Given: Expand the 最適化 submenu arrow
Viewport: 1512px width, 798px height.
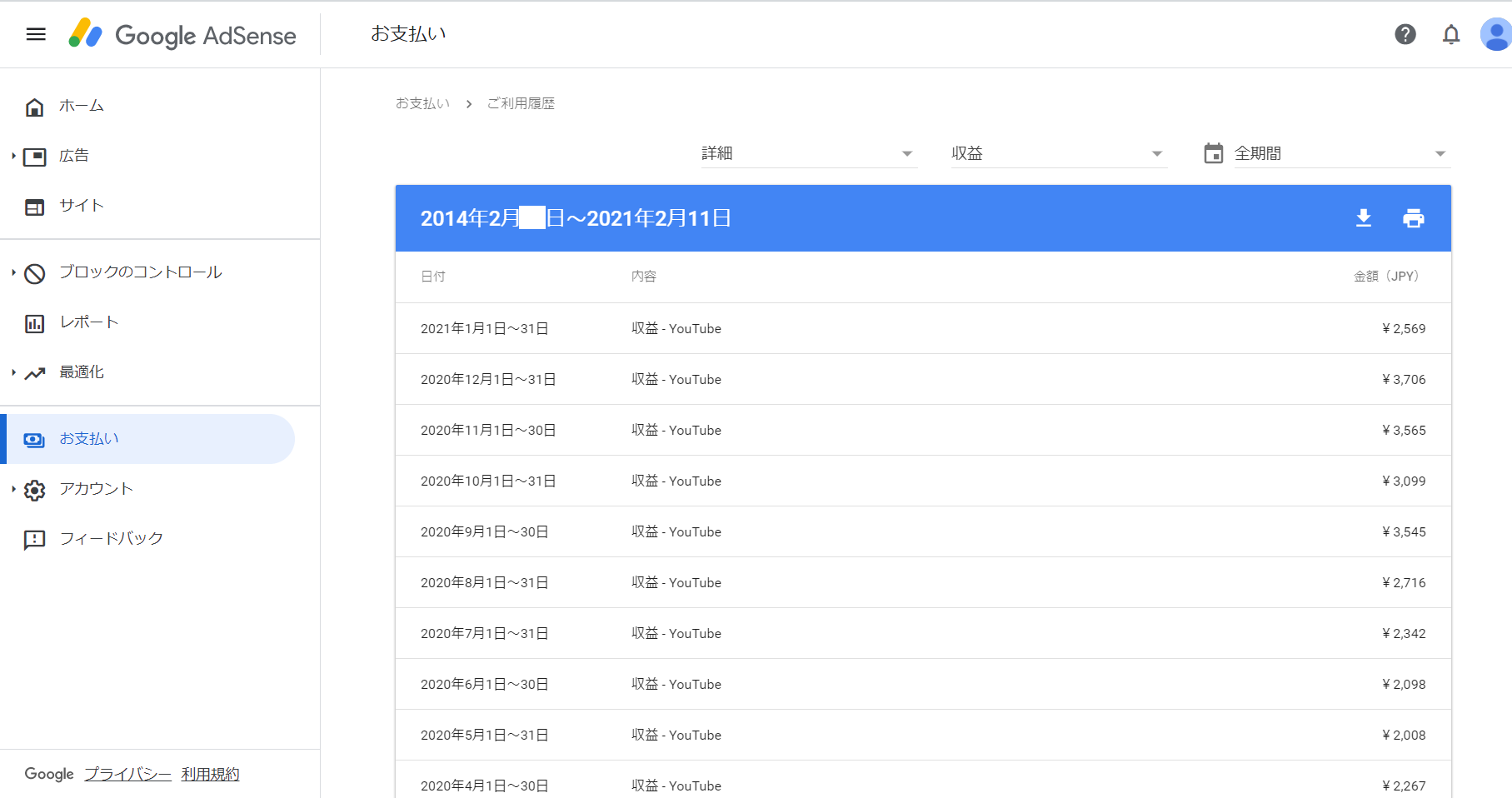Looking at the screenshot, I should tap(13, 372).
